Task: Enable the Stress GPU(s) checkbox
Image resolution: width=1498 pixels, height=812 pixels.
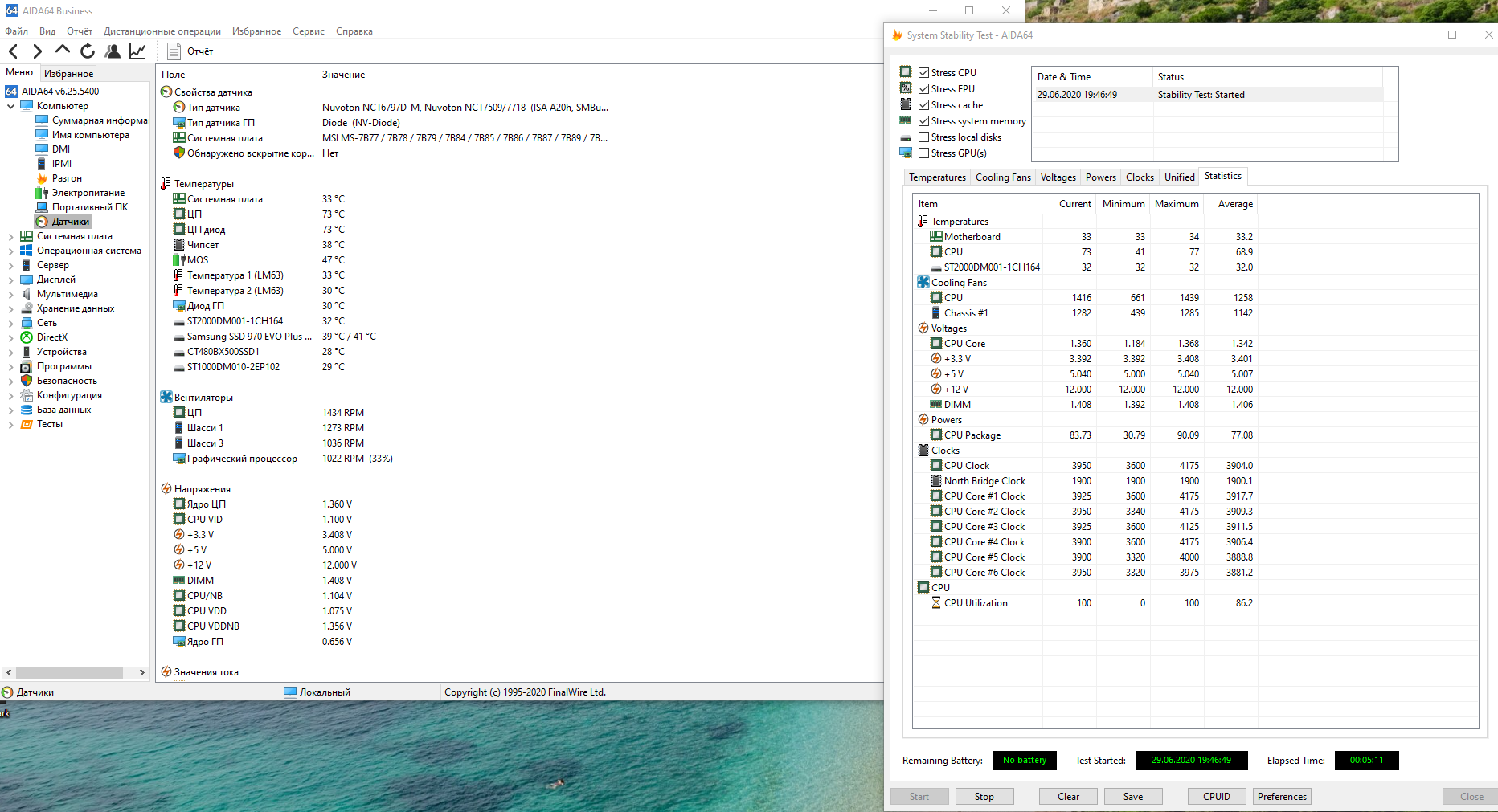Action: pyautogui.click(x=924, y=153)
